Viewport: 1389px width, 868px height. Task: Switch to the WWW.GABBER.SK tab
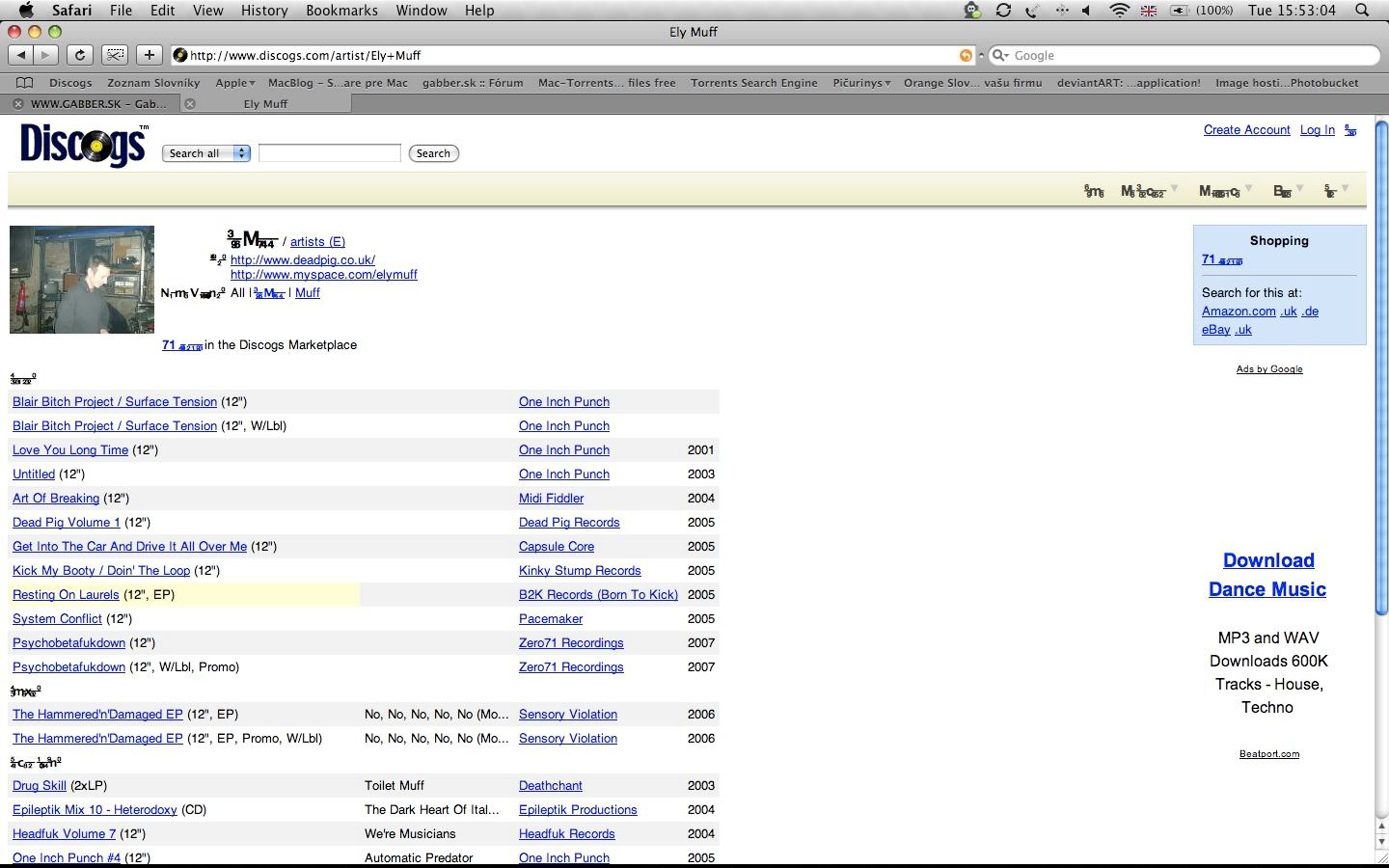click(92, 104)
